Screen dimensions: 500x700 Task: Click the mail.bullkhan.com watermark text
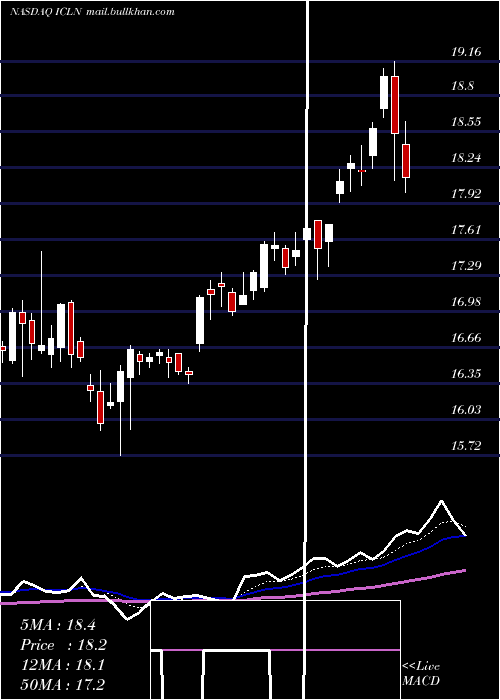click(x=130, y=12)
